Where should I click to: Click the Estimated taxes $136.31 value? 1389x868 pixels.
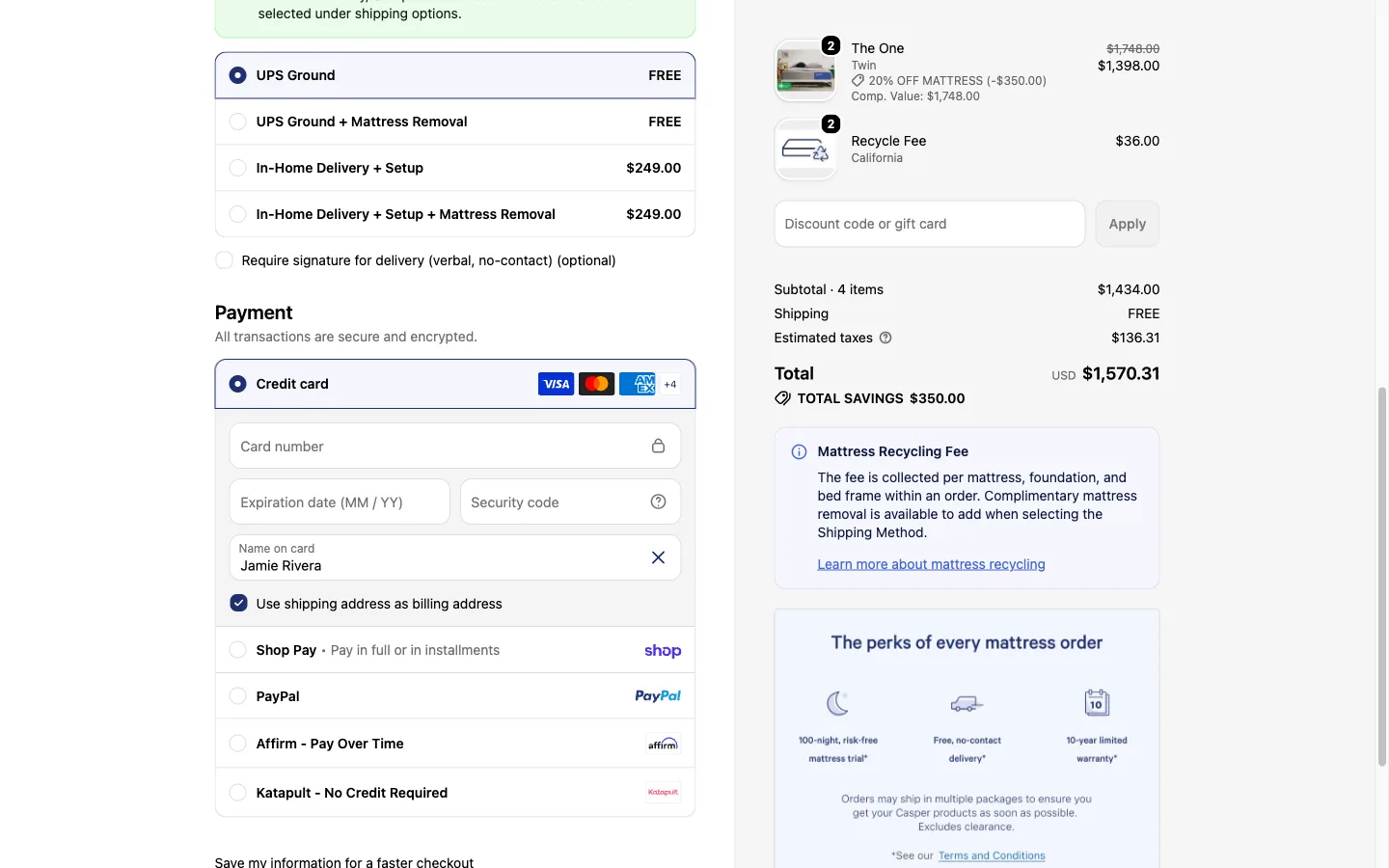click(x=1135, y=338)
